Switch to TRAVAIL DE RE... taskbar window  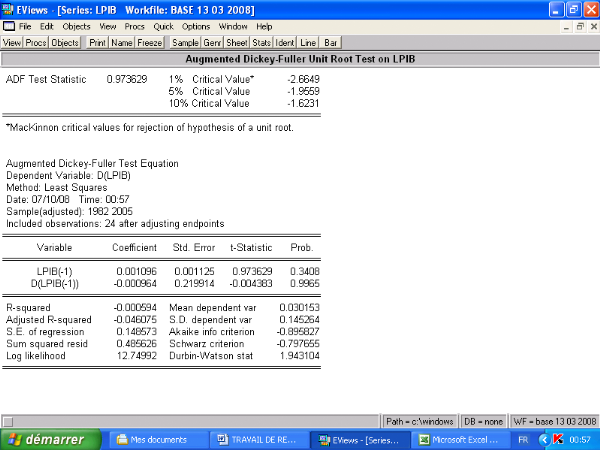coord(259,440)
